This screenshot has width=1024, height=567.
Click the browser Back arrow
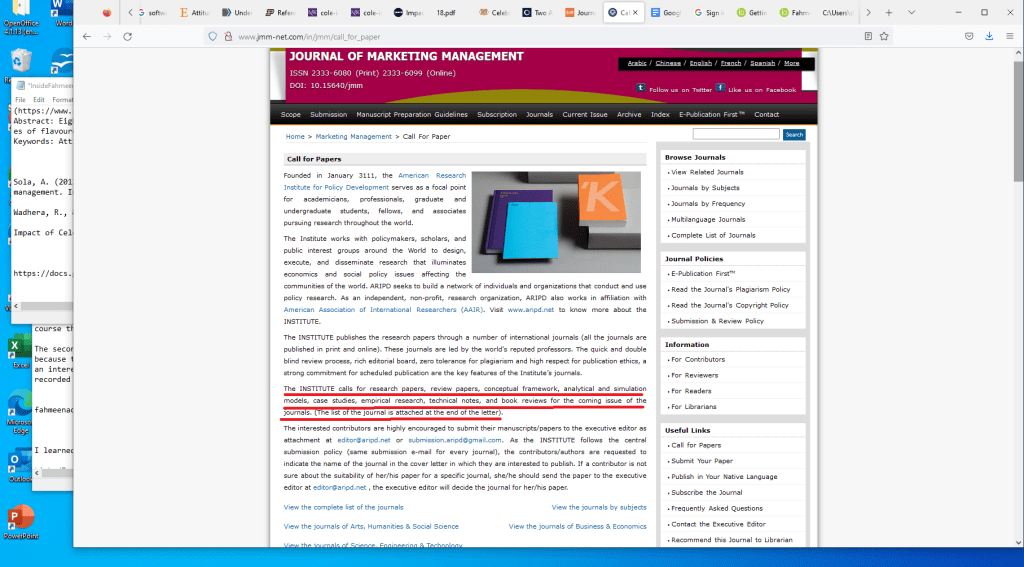pos(87,37)
